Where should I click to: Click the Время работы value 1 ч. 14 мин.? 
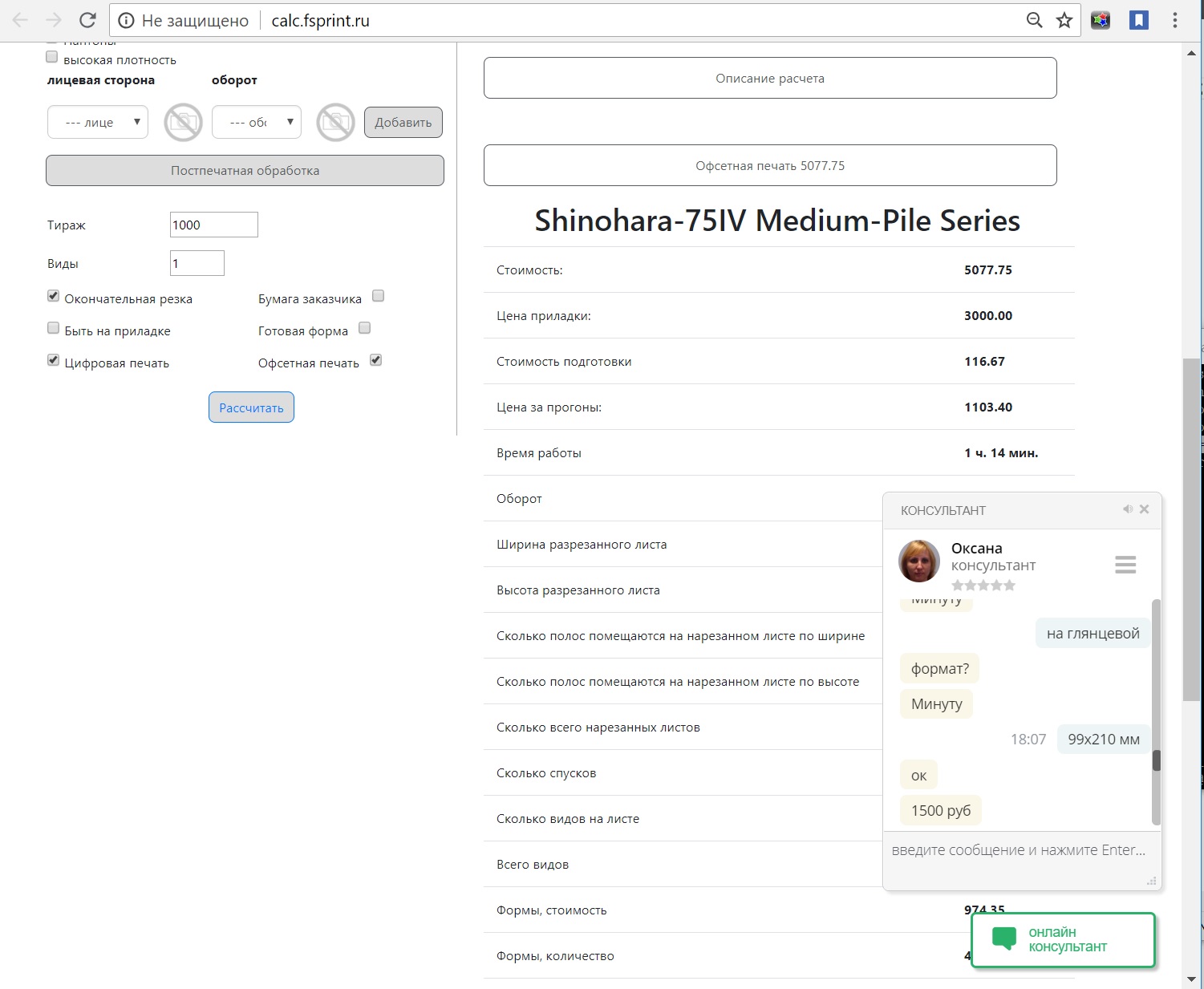(1001, 453)
